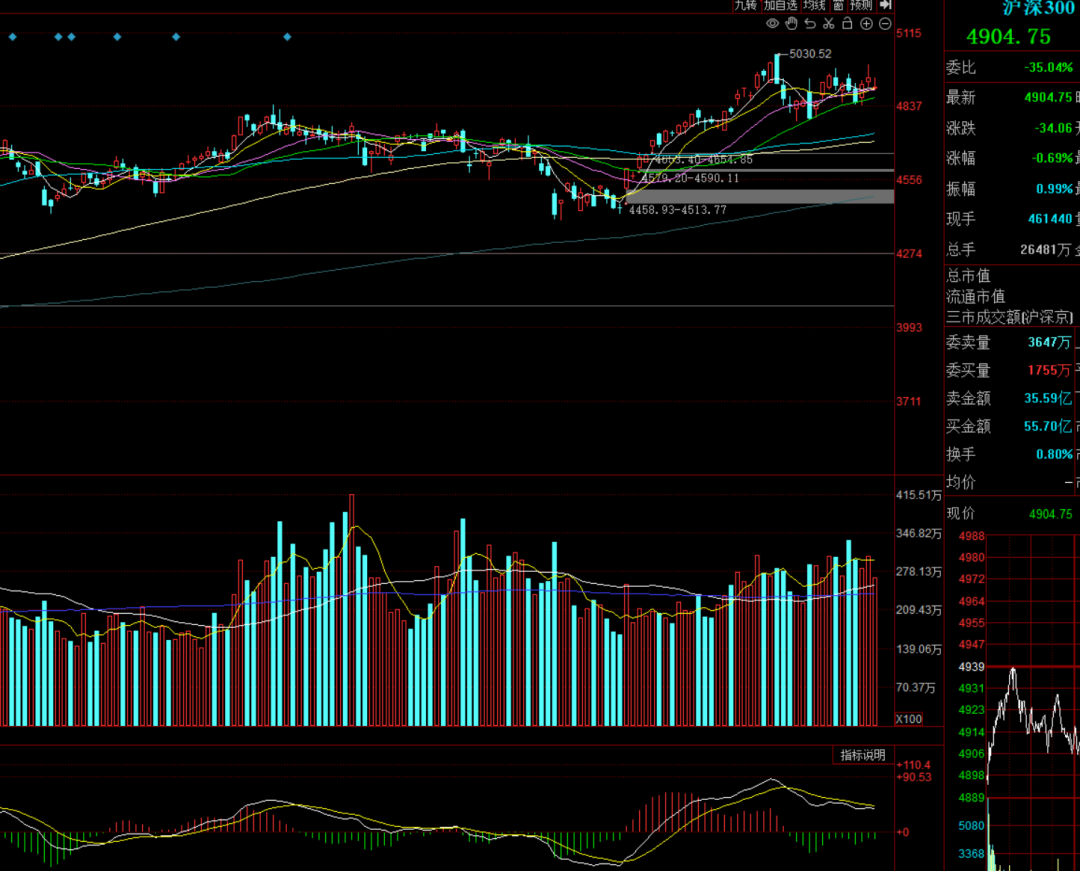Click the rightmost blue diamond event marker
This screenshot has width=1080, height=871.
287,36
